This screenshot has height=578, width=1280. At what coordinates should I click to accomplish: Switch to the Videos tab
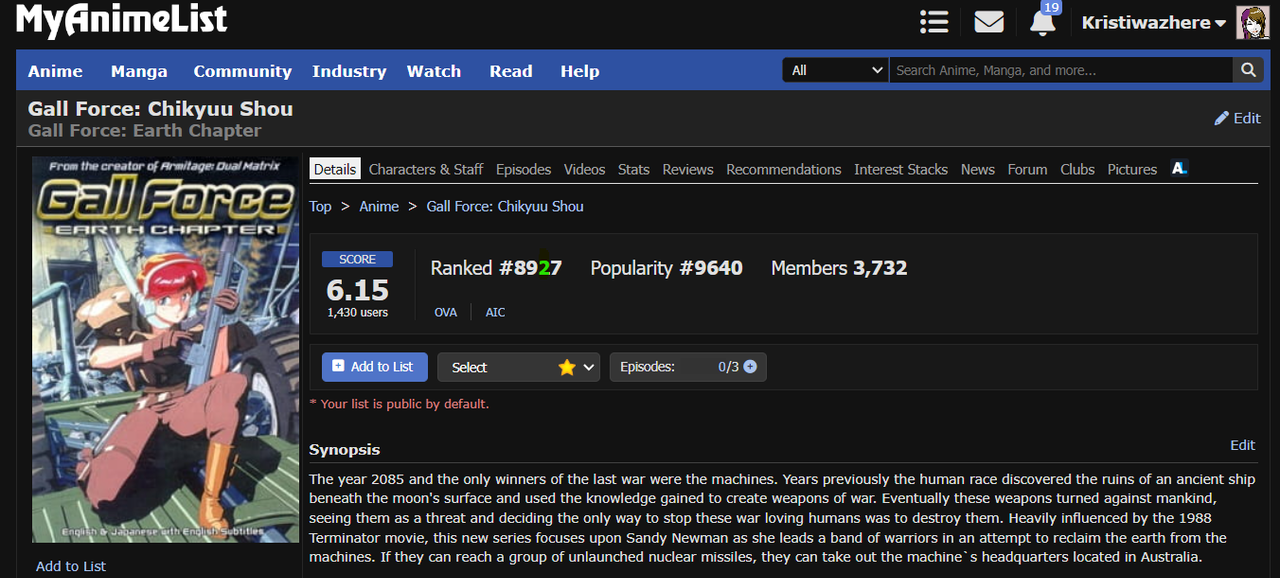pos(584,169)
